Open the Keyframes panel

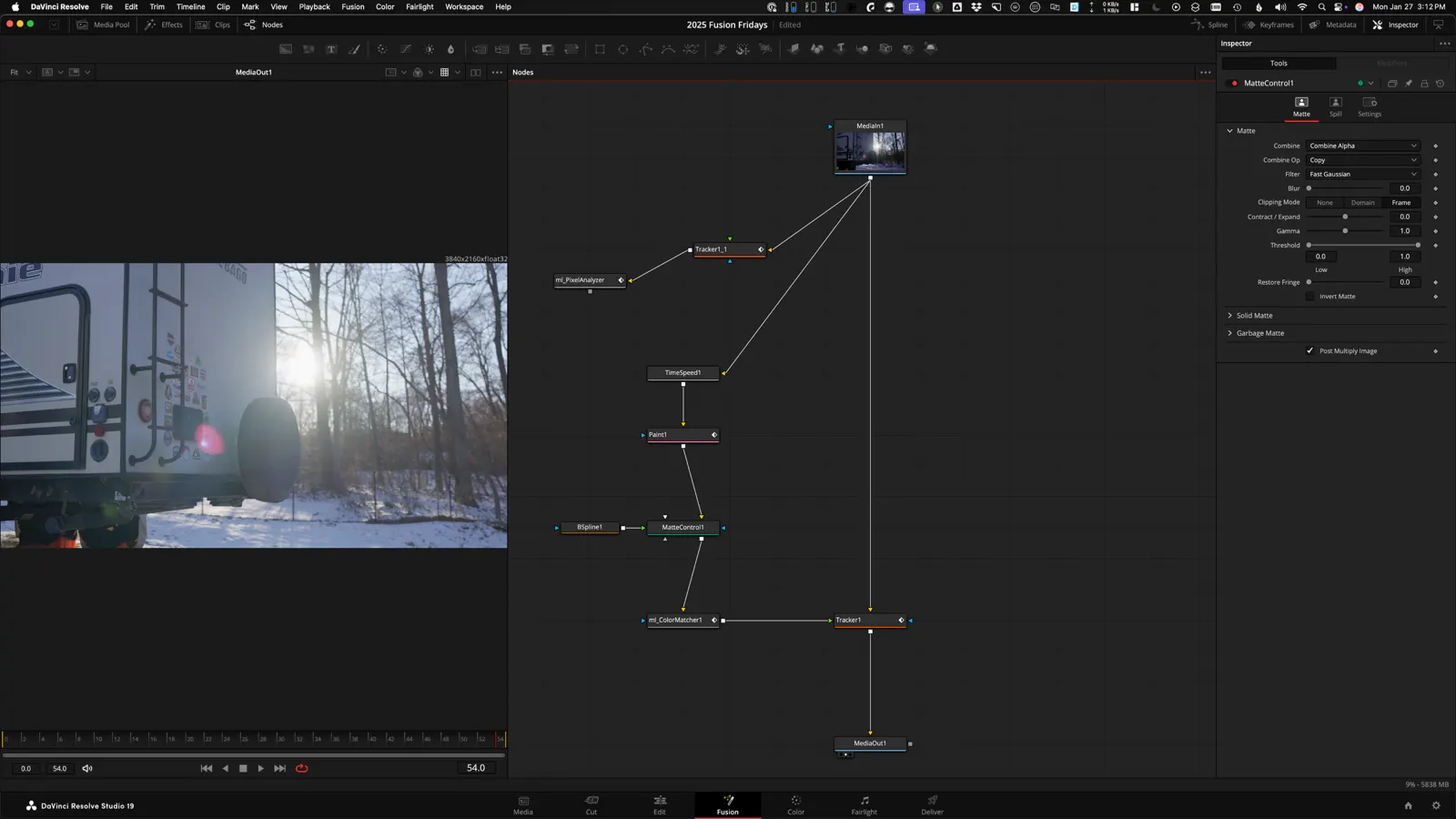tap(1269, 25)
